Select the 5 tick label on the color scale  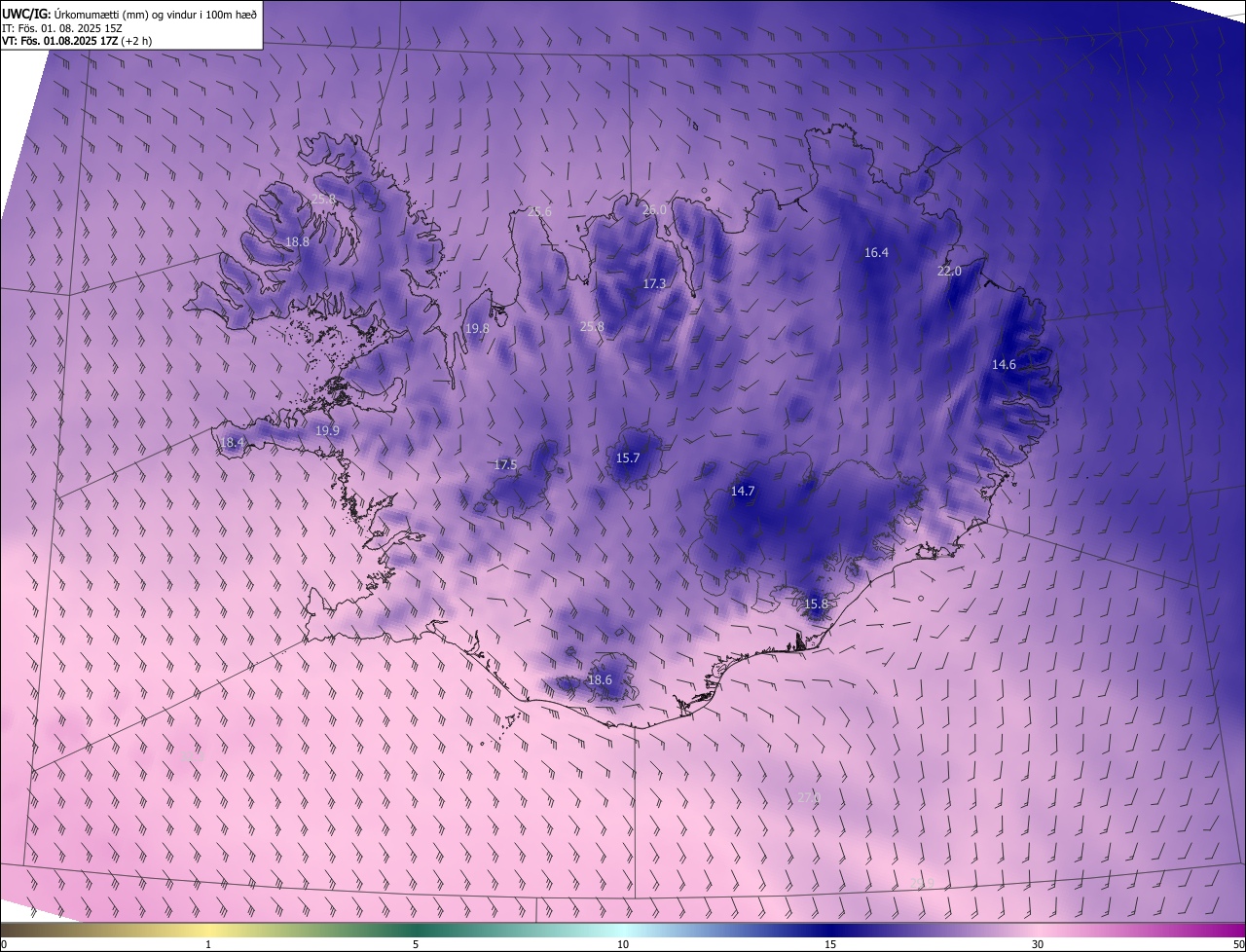click(416, 944)
